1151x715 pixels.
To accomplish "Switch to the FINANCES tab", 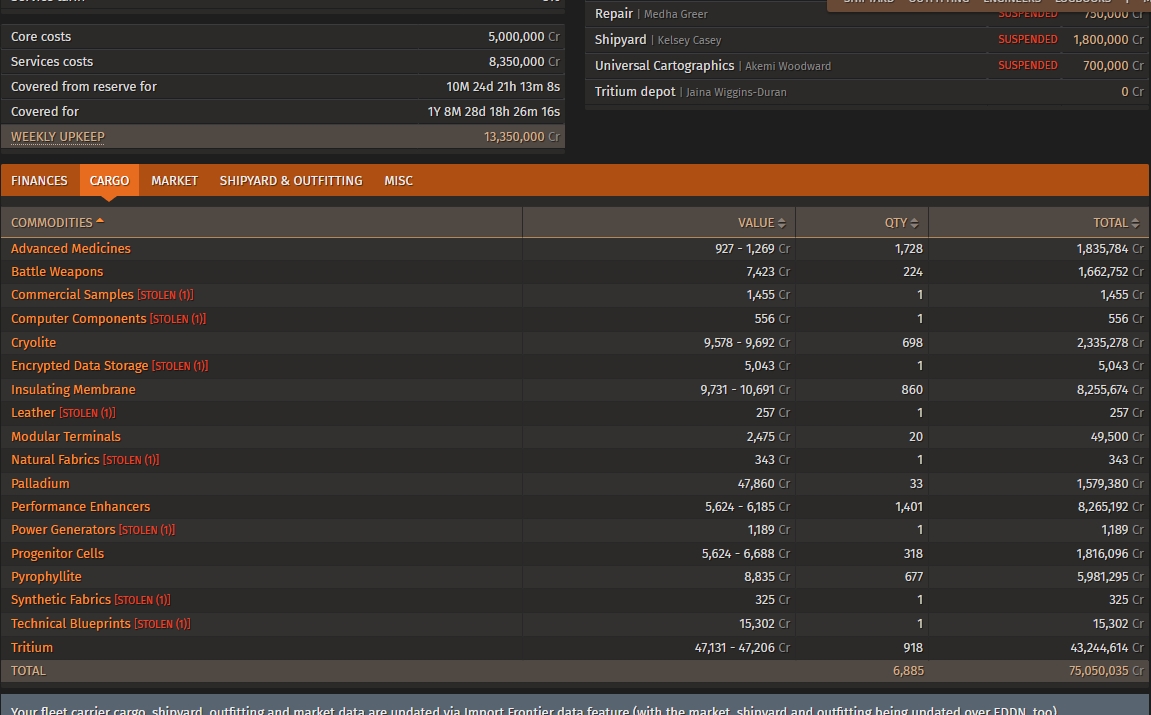I will (39, 181).
